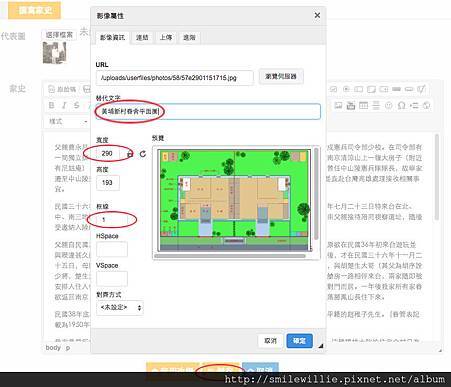Click the preview pane horizontal scrollbar
Image resolution: width=451 pixels, height=387 pixels.
230,256
